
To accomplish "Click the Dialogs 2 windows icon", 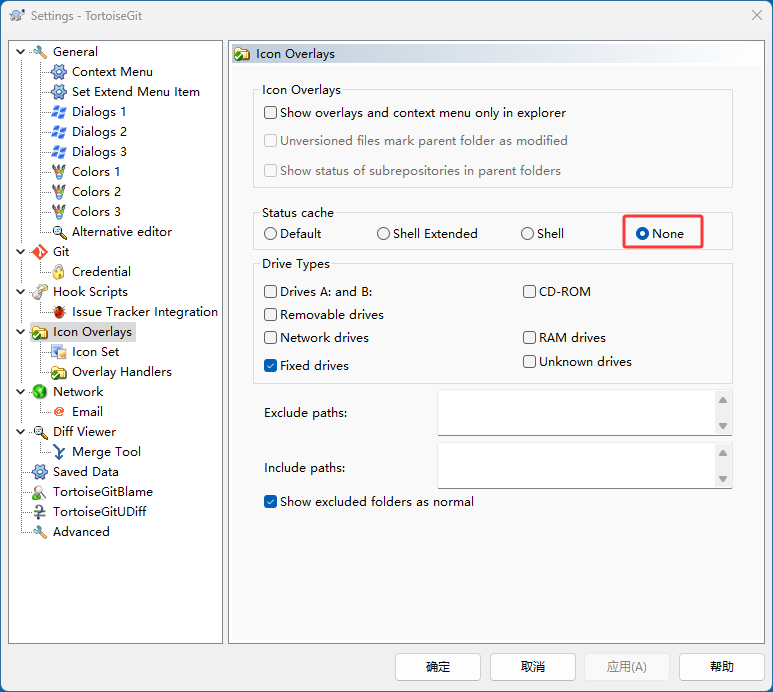I will click(59, 132).
